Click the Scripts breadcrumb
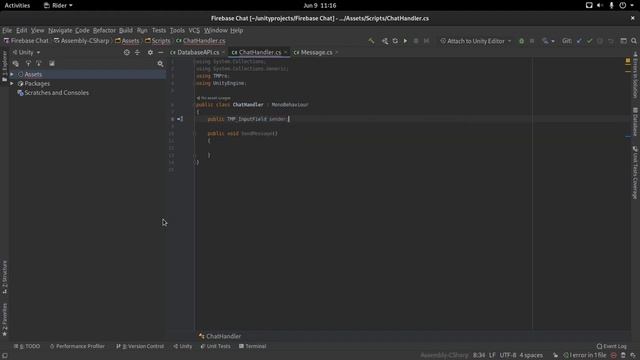The width and height of the screenshot is (640, 360). 158,41
